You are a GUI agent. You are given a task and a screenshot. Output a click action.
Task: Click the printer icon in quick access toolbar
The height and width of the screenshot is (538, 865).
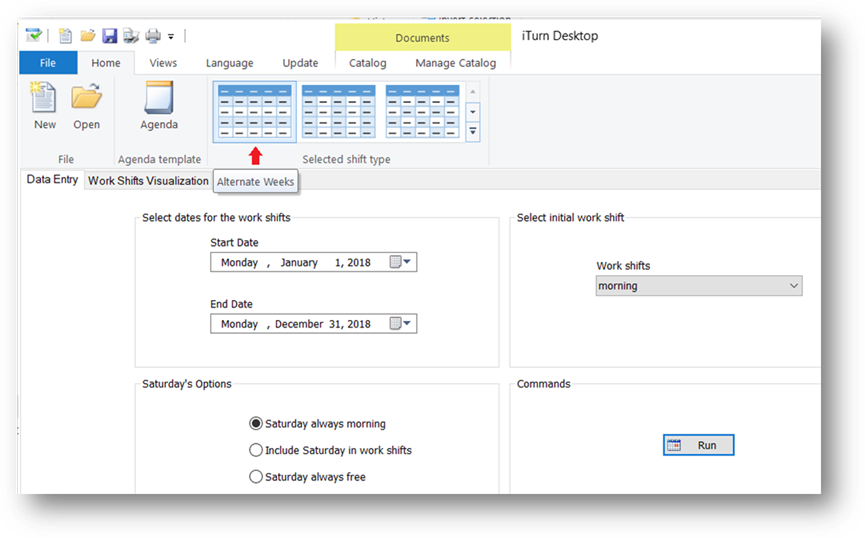point(153,36)
